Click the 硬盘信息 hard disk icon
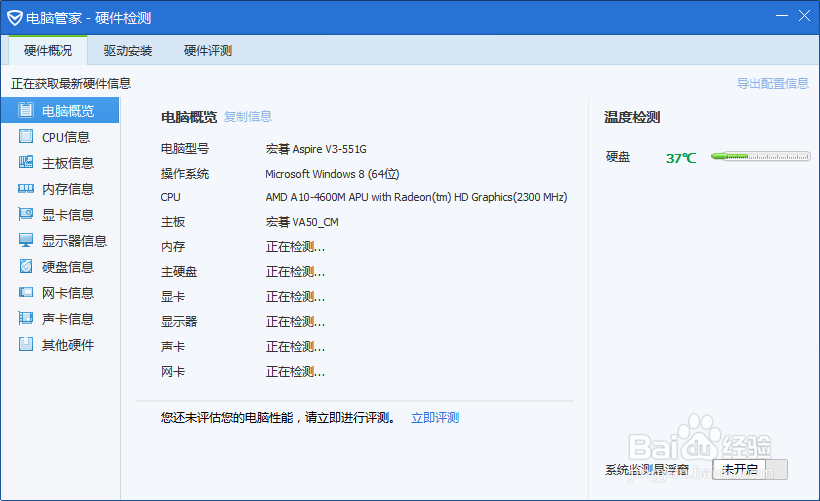The image size is (820, 501). click(x=26, y=266)
